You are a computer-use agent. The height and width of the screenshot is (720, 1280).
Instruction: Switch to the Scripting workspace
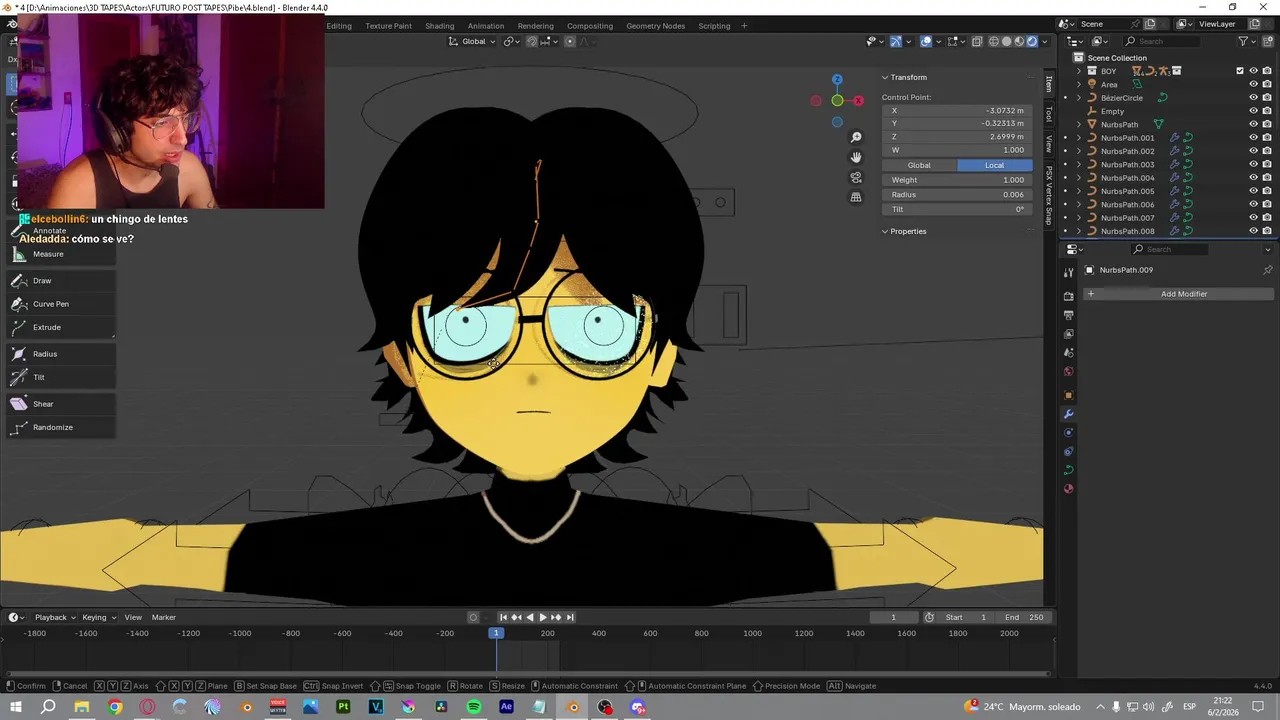[714, 26]
